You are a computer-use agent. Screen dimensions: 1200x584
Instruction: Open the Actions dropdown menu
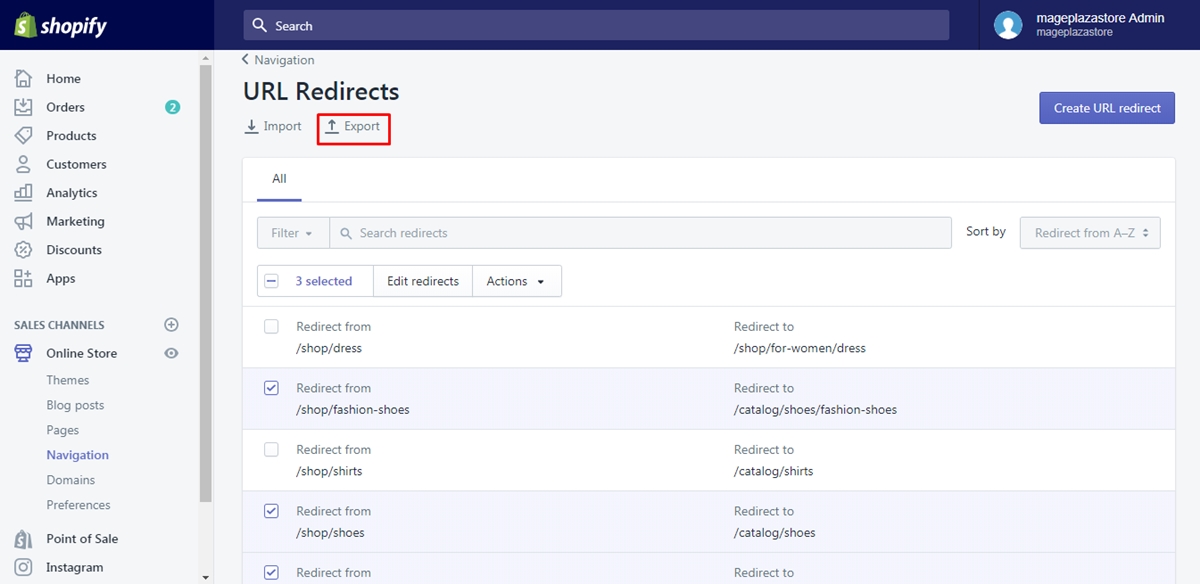pyautogui.click(x=516, y=281)
